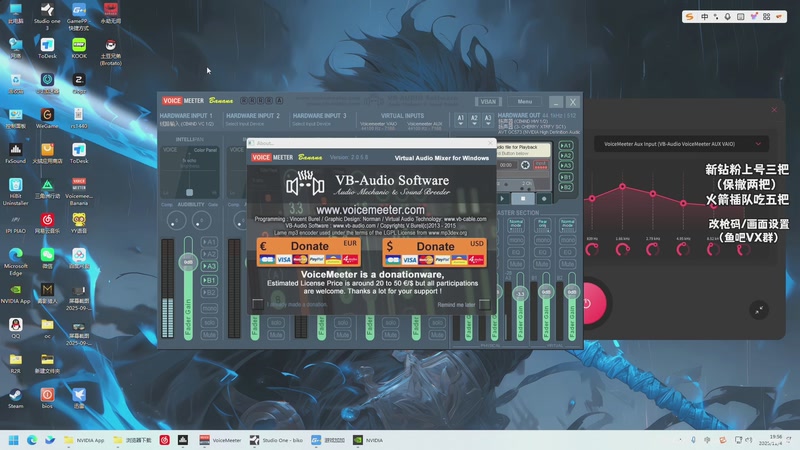Open the WeGame desktop icon

coord(47,114)
